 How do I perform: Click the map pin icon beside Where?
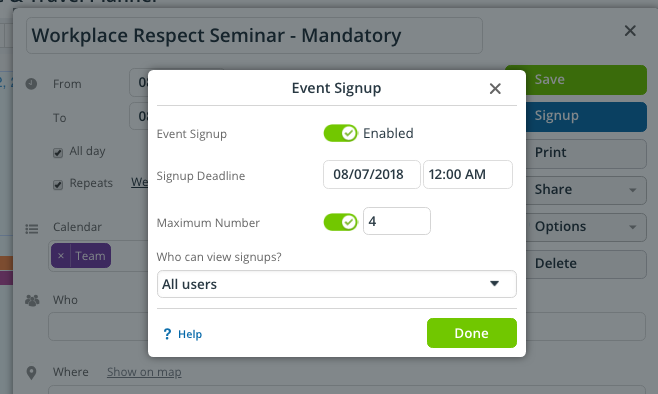31,373
